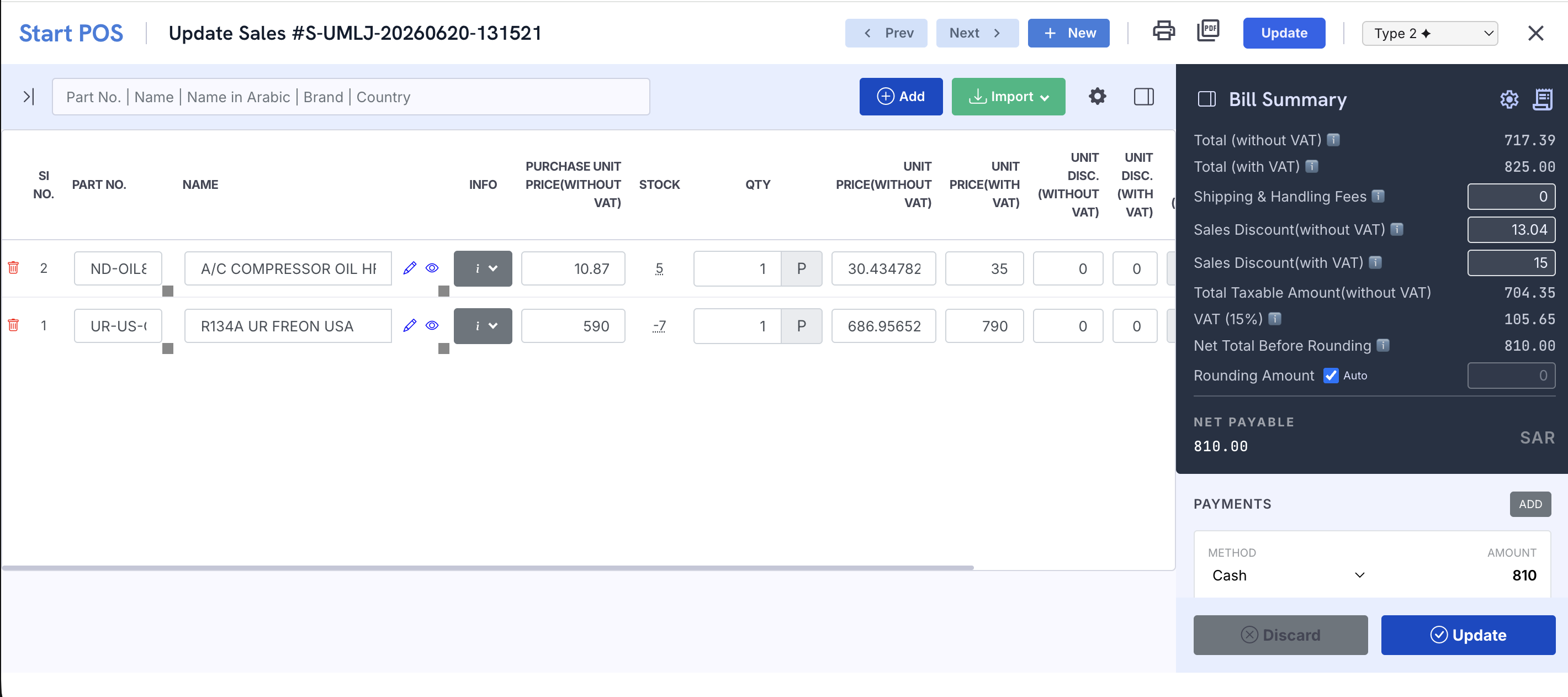This screenshot has width=1568, height=697.
Task: Click the blue Add item button
Action: (901, 96)
